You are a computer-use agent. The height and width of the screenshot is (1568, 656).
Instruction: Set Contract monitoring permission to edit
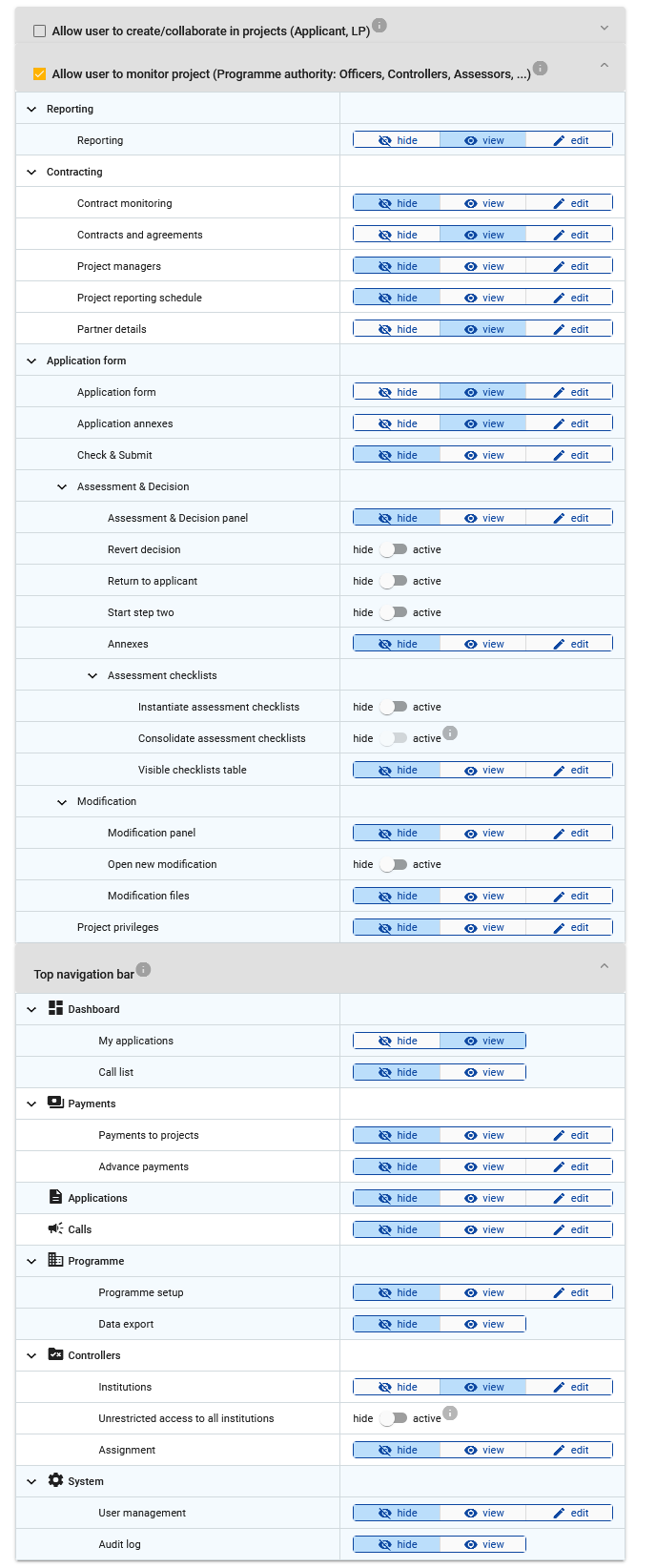[569, 203]
